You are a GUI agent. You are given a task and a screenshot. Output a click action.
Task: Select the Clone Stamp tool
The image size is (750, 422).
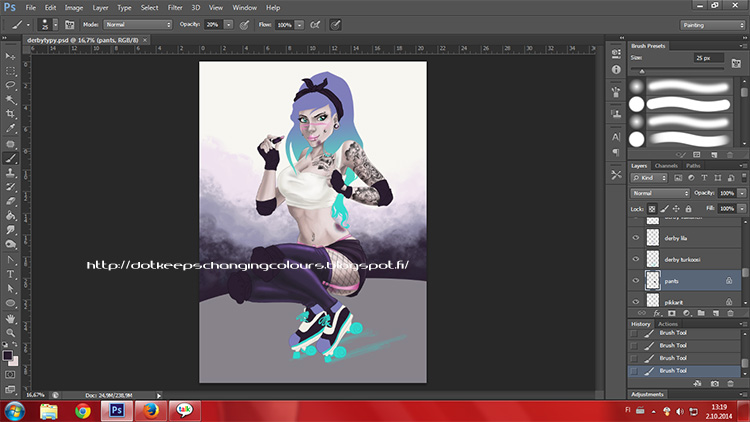(10, 173)
